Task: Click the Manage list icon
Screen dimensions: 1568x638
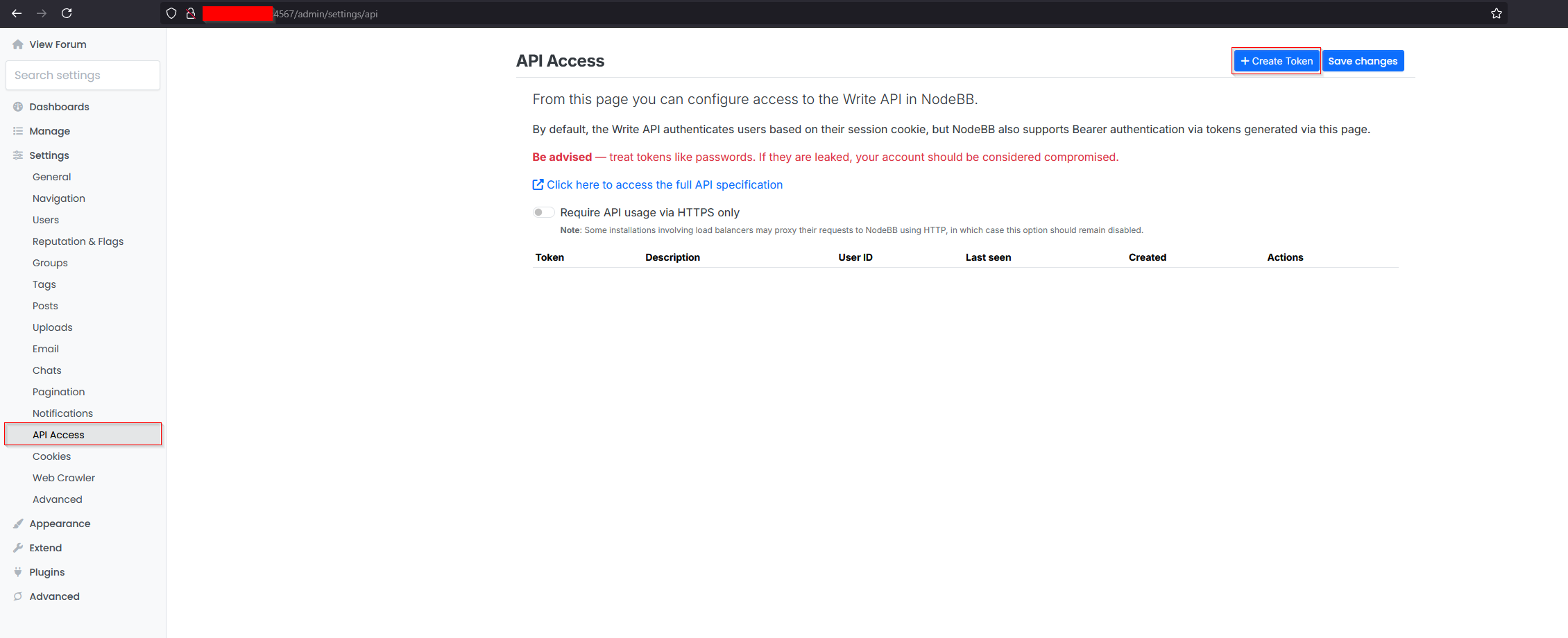Action: click(17, 130)
